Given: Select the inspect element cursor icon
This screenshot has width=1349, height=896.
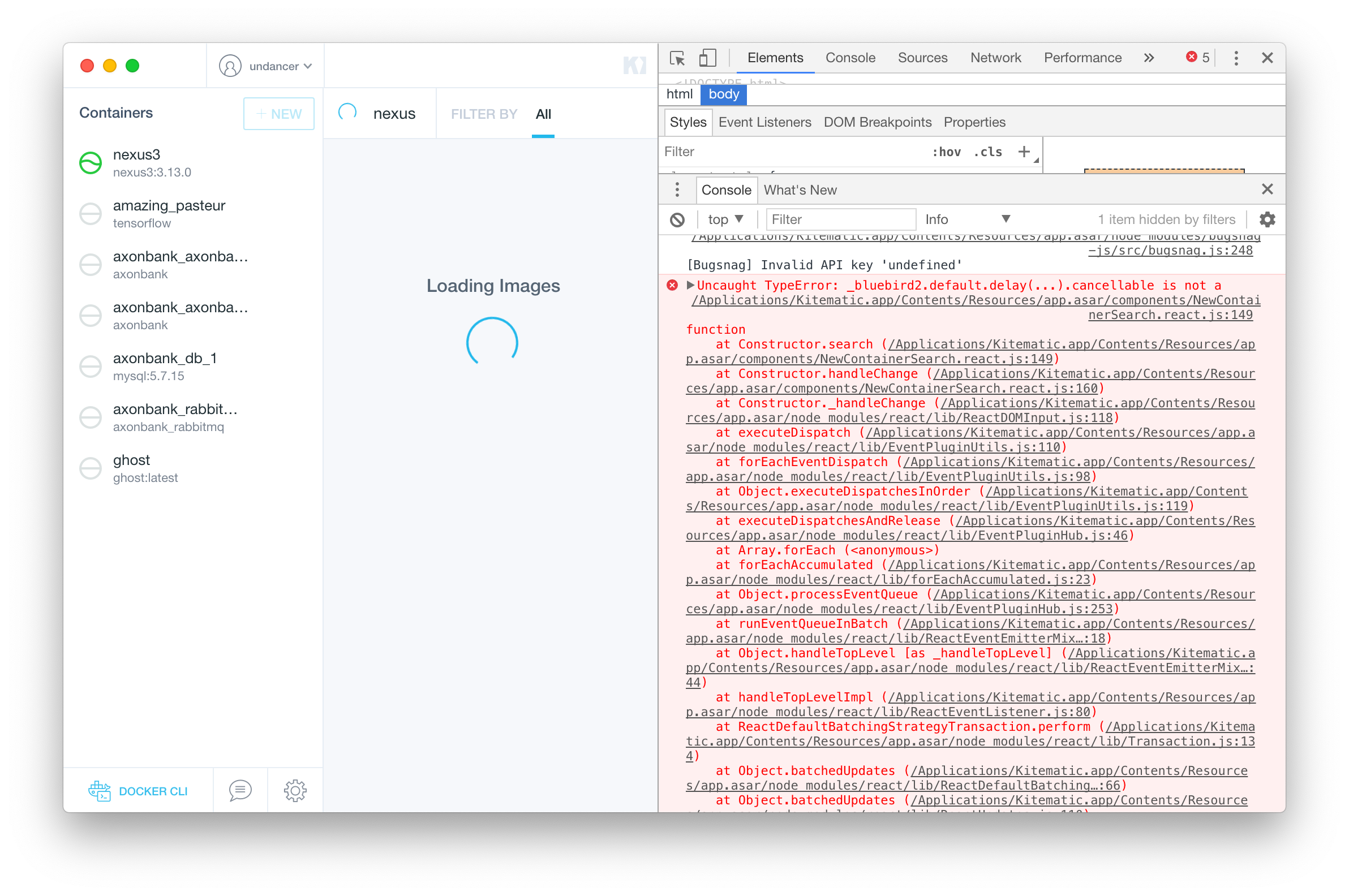Looking at the screenshot, I should 678,58.
